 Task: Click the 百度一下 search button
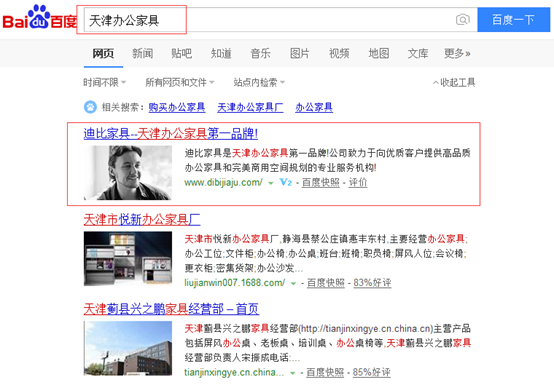tap(514, 20)
